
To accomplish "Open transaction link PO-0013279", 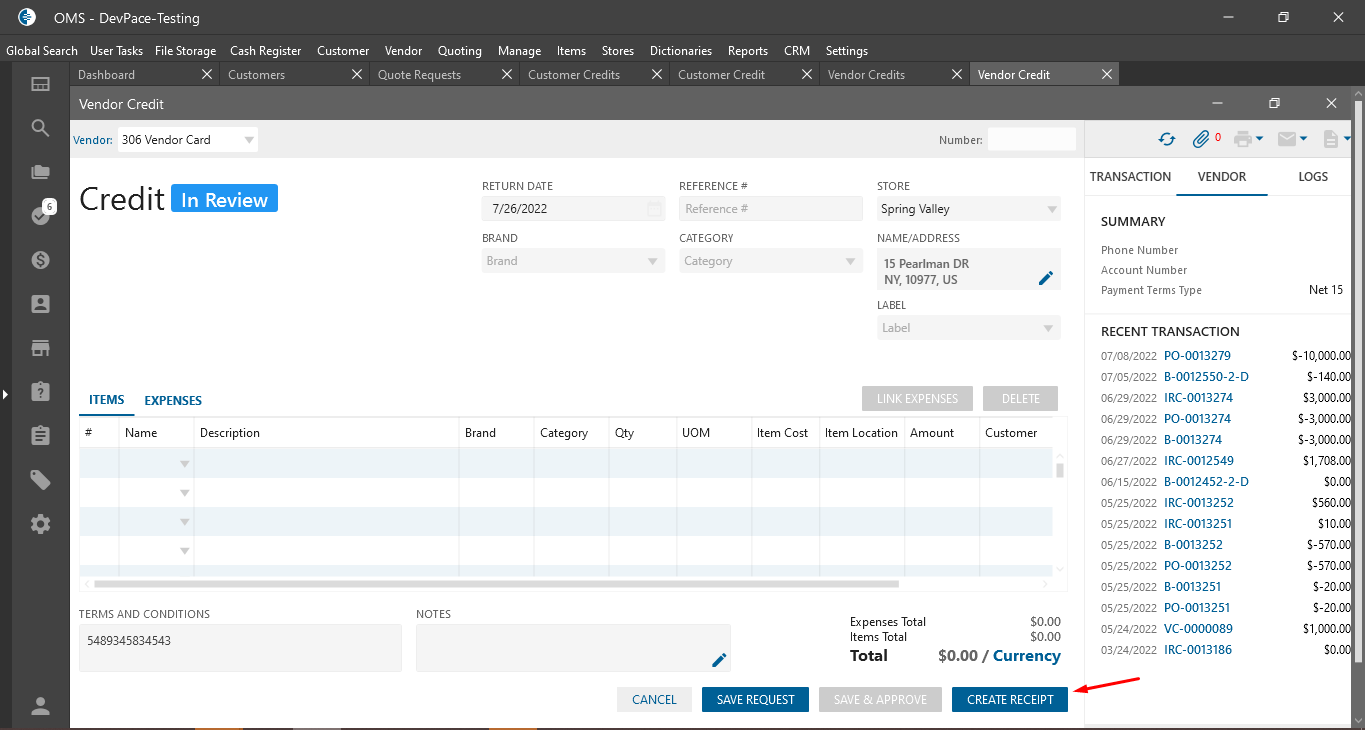I will 1197,356.
